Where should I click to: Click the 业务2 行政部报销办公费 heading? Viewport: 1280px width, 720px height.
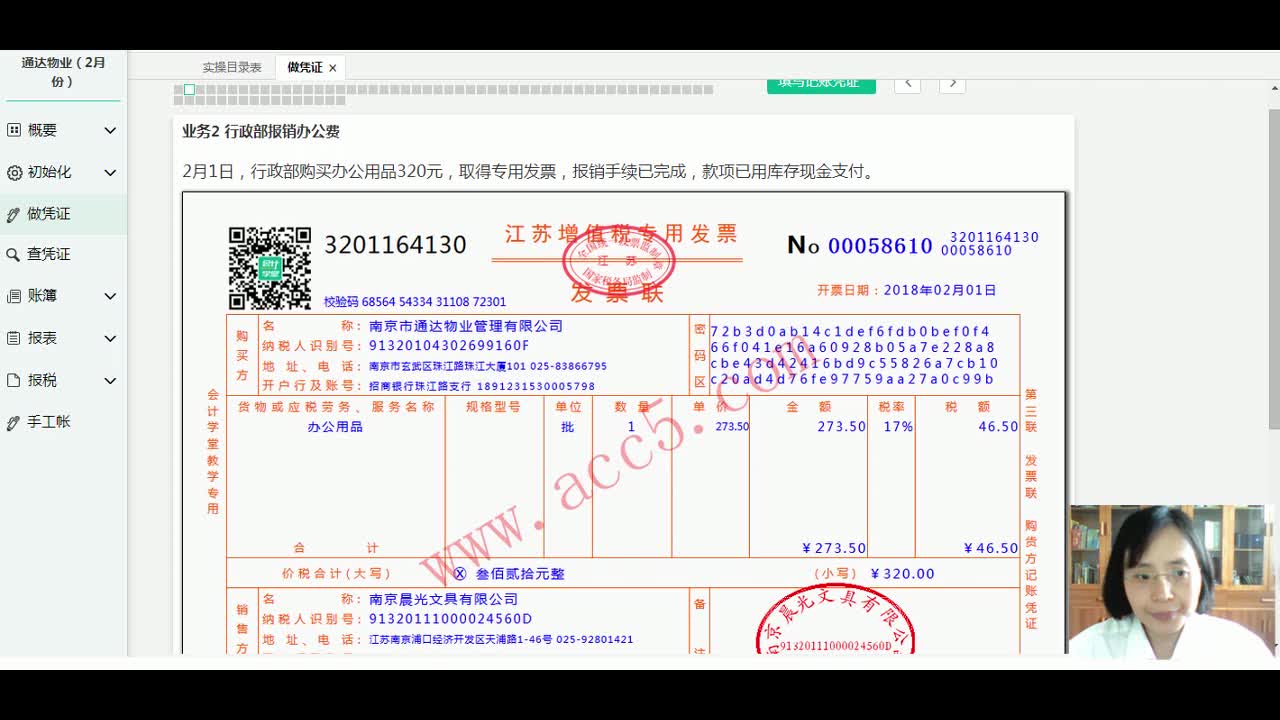pyautogui.click(x=261, y=131)
